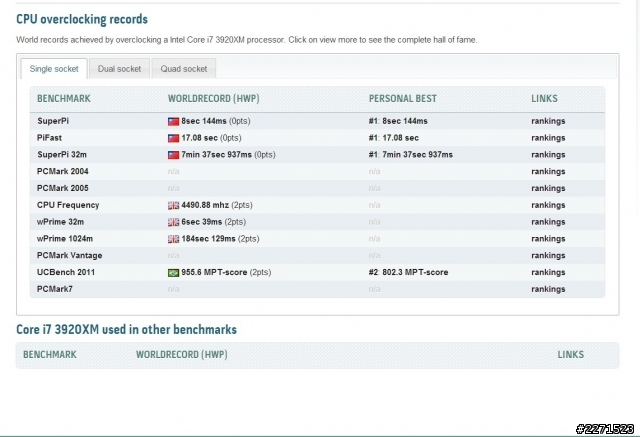Viewport: 640px width, 437px height.
Task: Open the Quad socket tab
Action: click(184, 69)
